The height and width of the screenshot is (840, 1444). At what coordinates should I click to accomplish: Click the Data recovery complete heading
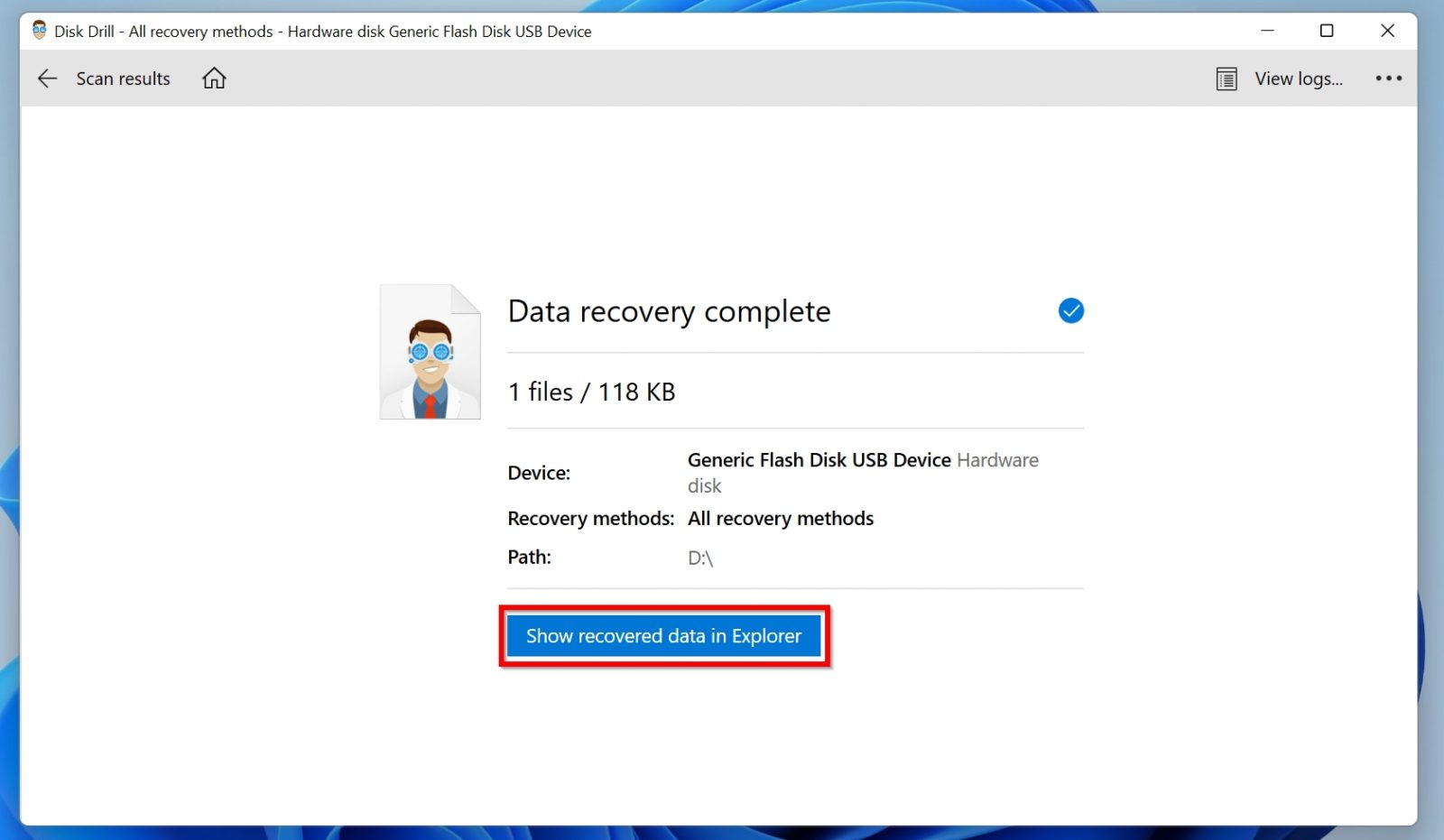pos(668,311)
